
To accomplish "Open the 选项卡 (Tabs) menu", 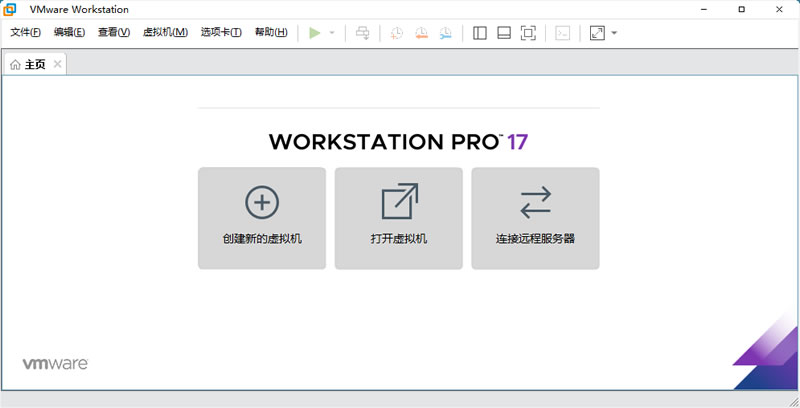I will 220,33.
